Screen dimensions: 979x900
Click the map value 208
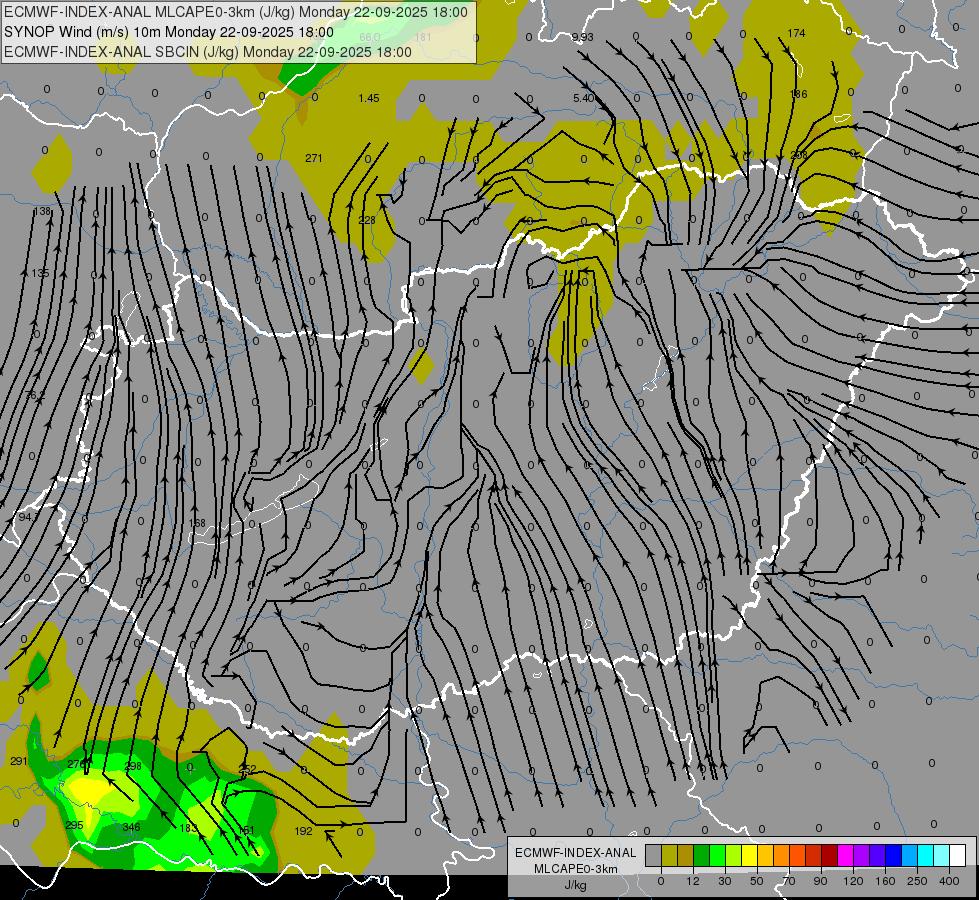click(x=799, y=155)
